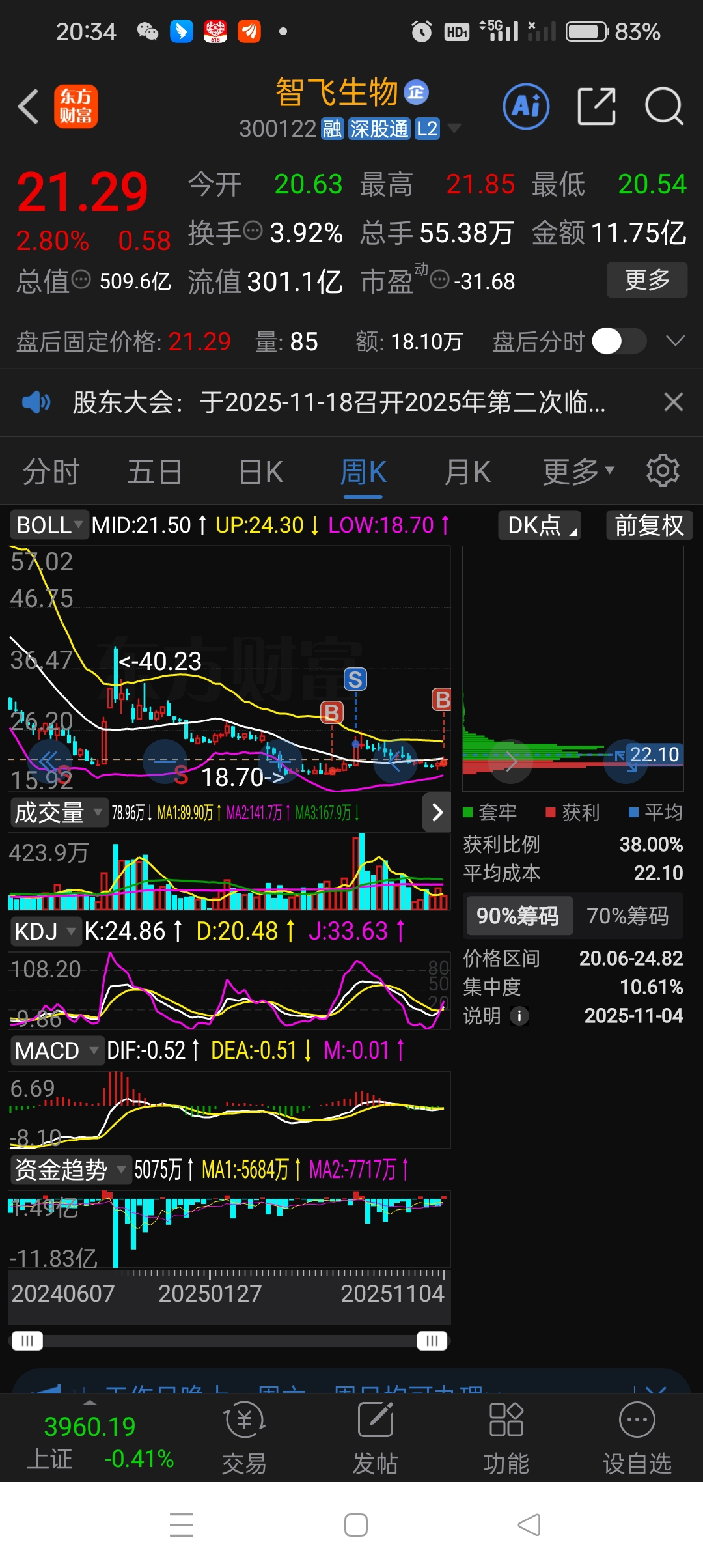Tap the 智飞生物 stock name title
The height and width of the screenshot is (1568, 703).
tap(337, 92)
